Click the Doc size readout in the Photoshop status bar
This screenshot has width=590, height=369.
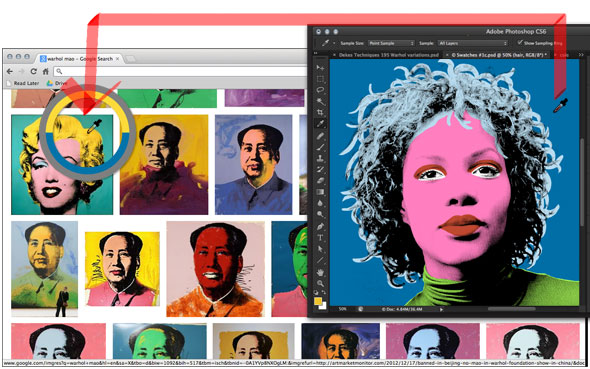(402, 309)
